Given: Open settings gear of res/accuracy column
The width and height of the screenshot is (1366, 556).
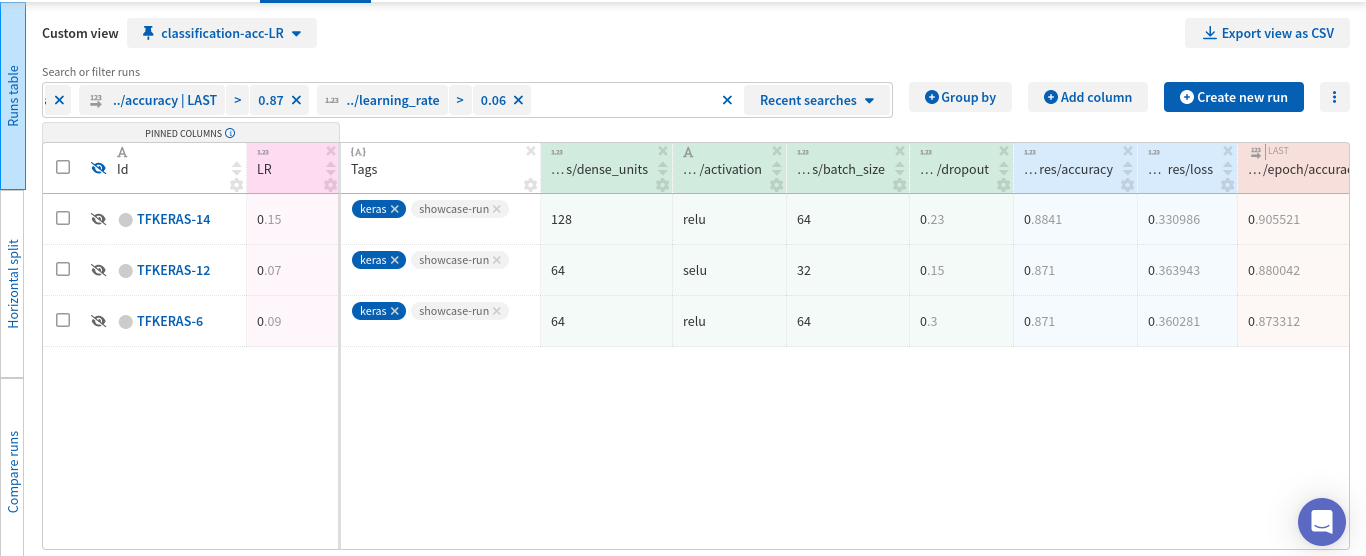Looking at the screenshot, I should point(1128,185).
